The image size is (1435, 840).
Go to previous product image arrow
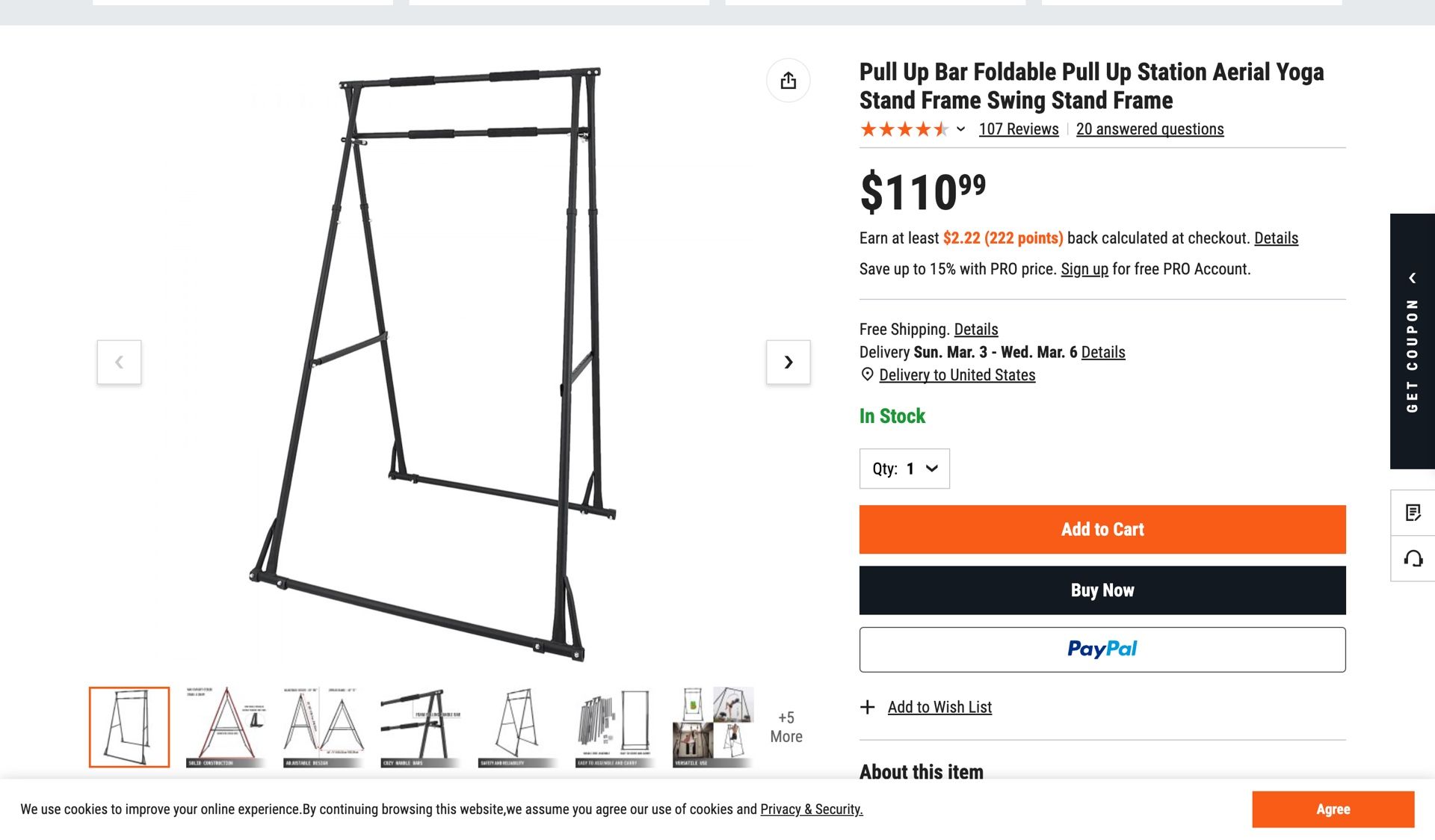tap(119, 362)
